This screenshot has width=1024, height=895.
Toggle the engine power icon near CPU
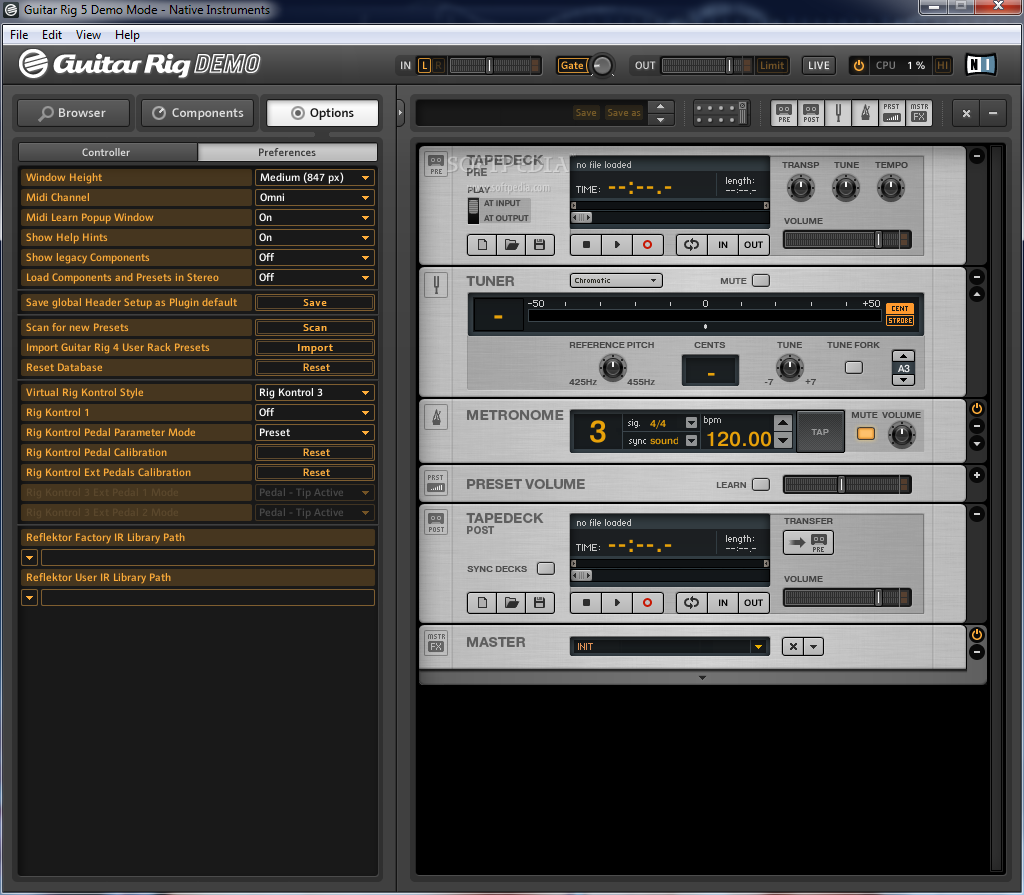click(x=858, y=65)
